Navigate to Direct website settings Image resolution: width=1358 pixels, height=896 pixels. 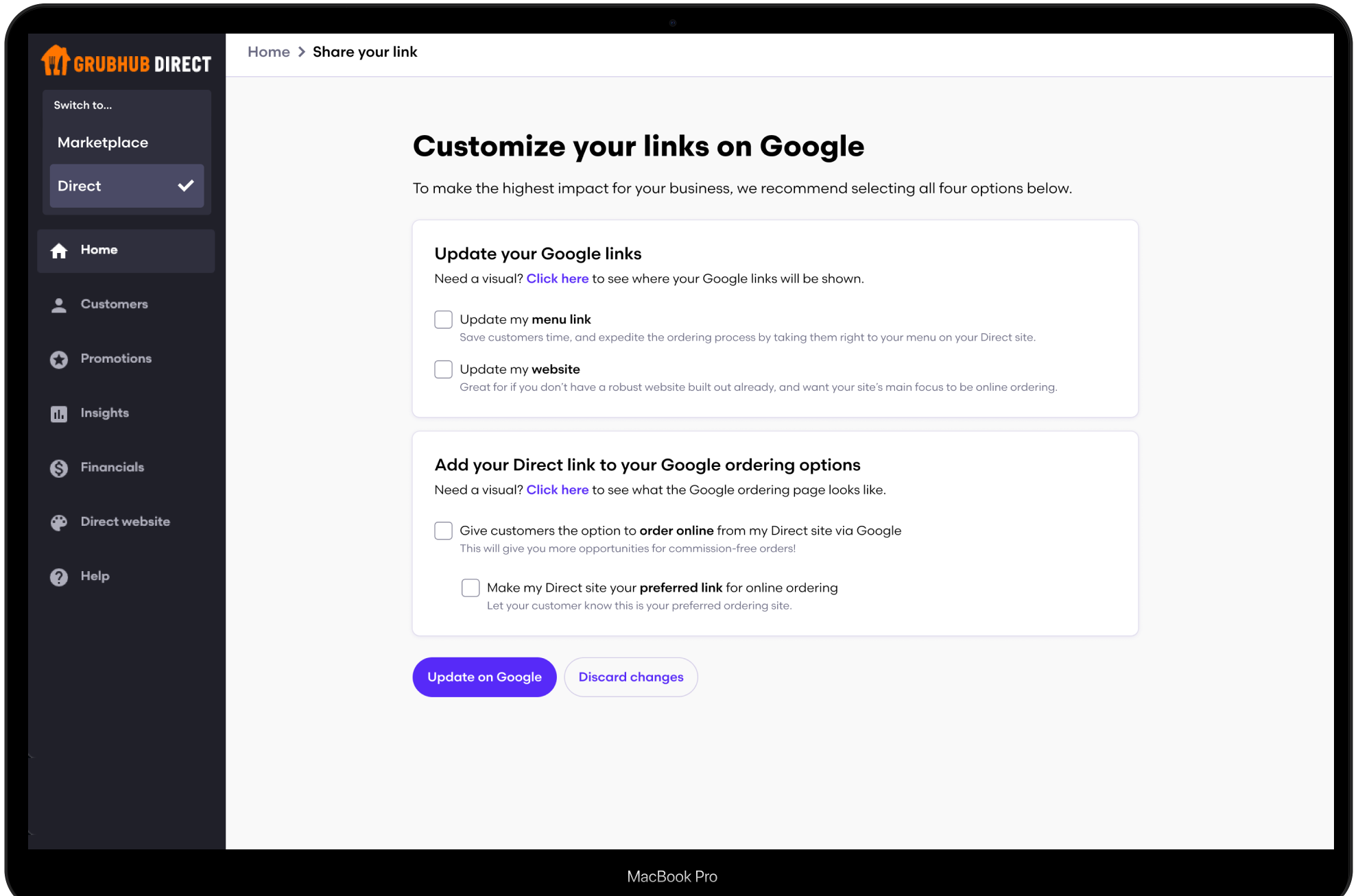126,522
